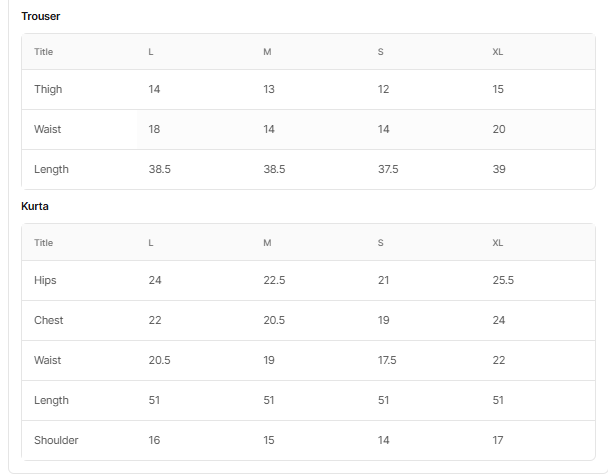
Task: Click the 17.5 Kurta Waist S value
Action: tap(387, 360)
